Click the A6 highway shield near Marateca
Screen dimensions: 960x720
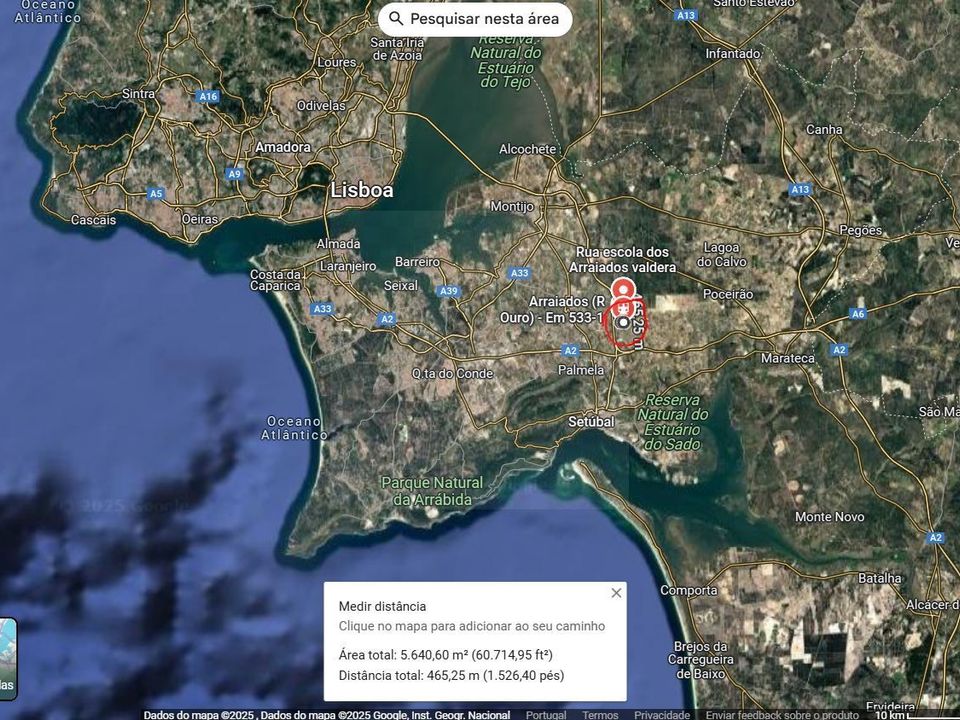click(858, 314)
